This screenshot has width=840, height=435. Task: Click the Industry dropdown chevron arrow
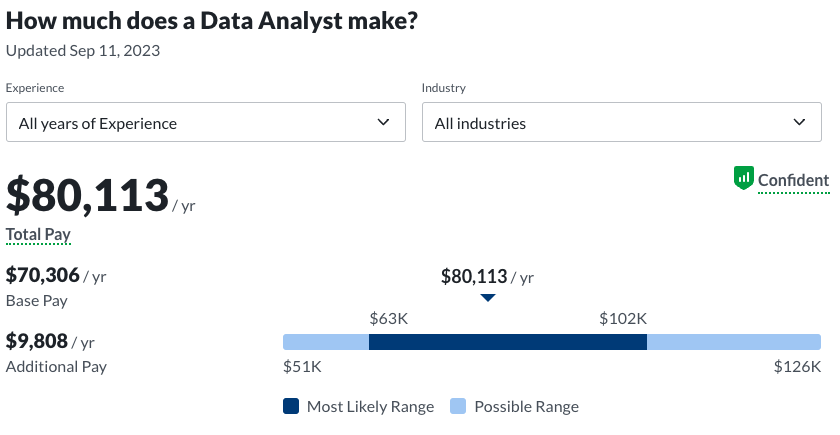(x=799, y=122)
